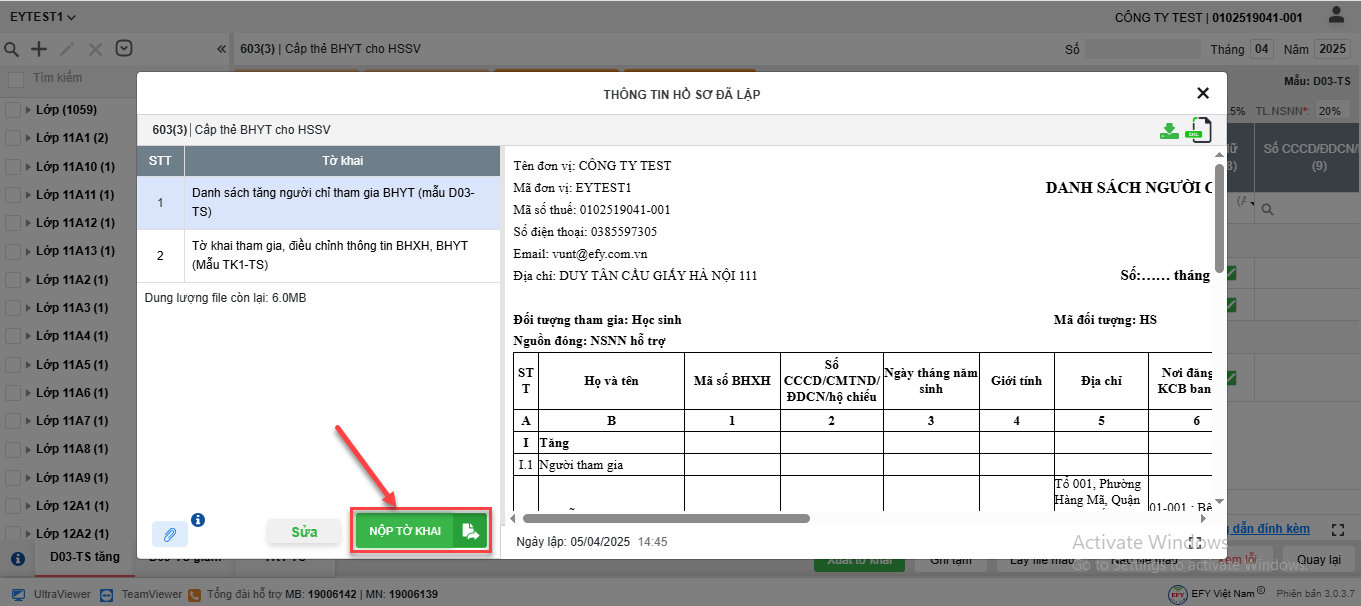This screenshot has width=1361, height=606.
Task: Click the Sửa edit button
Action: click(x=304, y=532)
